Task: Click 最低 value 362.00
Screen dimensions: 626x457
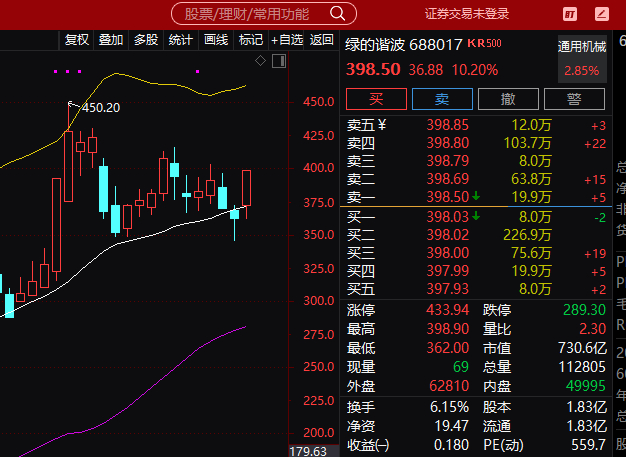Action: (x=448, y=348)
